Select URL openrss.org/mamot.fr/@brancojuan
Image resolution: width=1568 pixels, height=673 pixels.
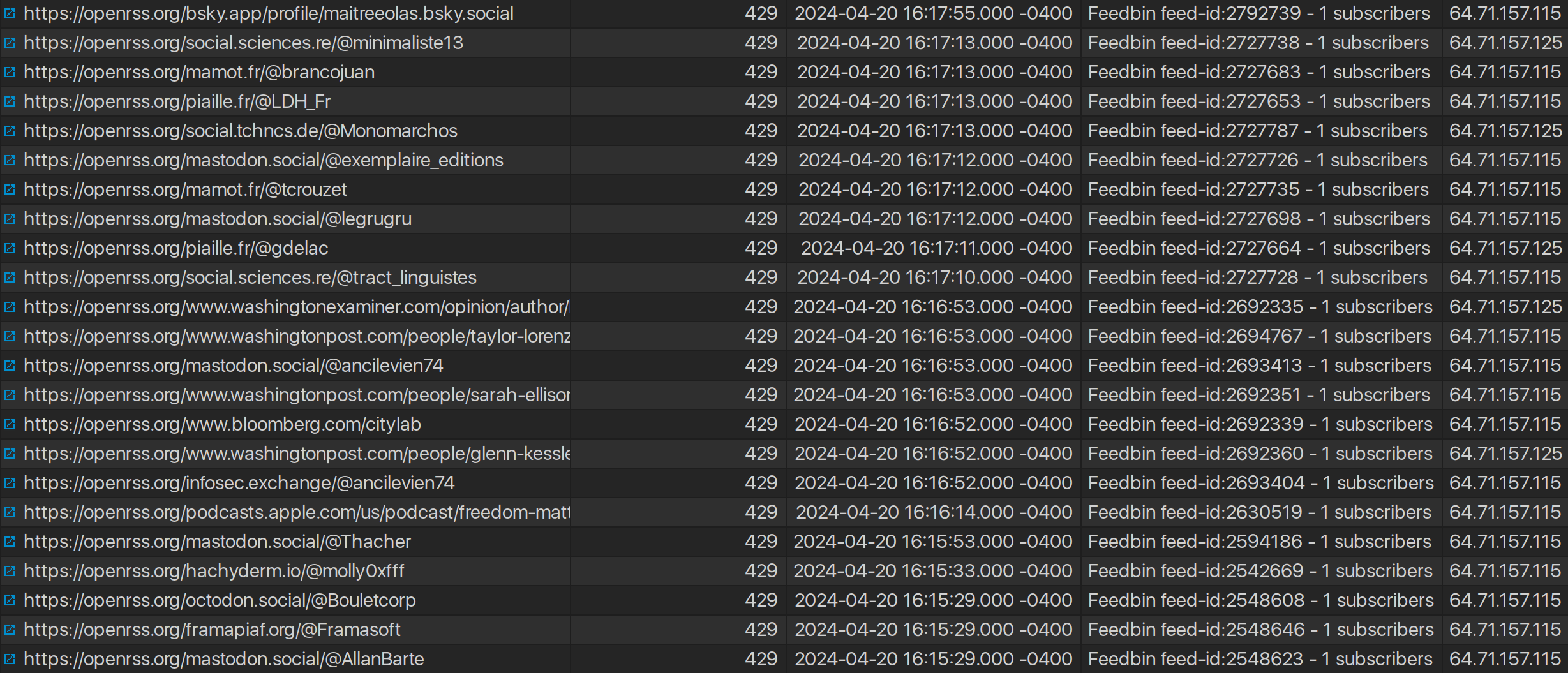pyautogui.click(x=199, y=72)
